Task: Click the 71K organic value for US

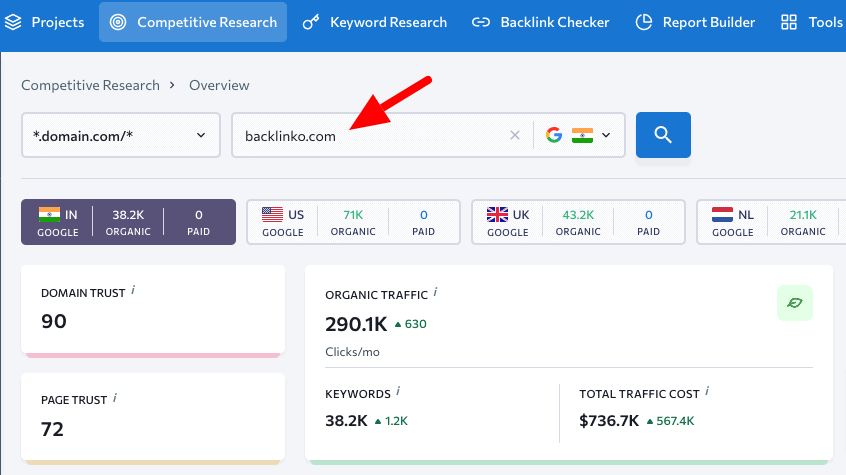Action: [x=353, y=215]
